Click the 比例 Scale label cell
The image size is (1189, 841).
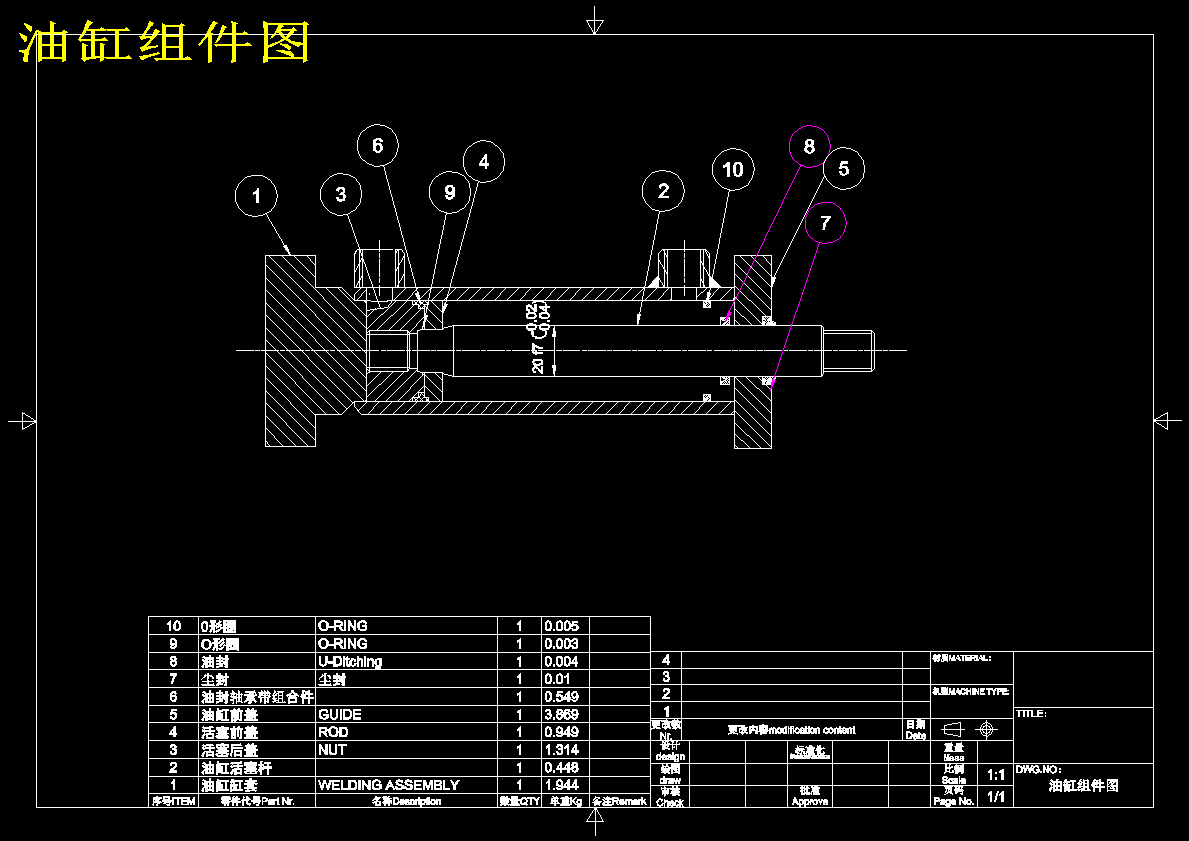tap(954, 774)
